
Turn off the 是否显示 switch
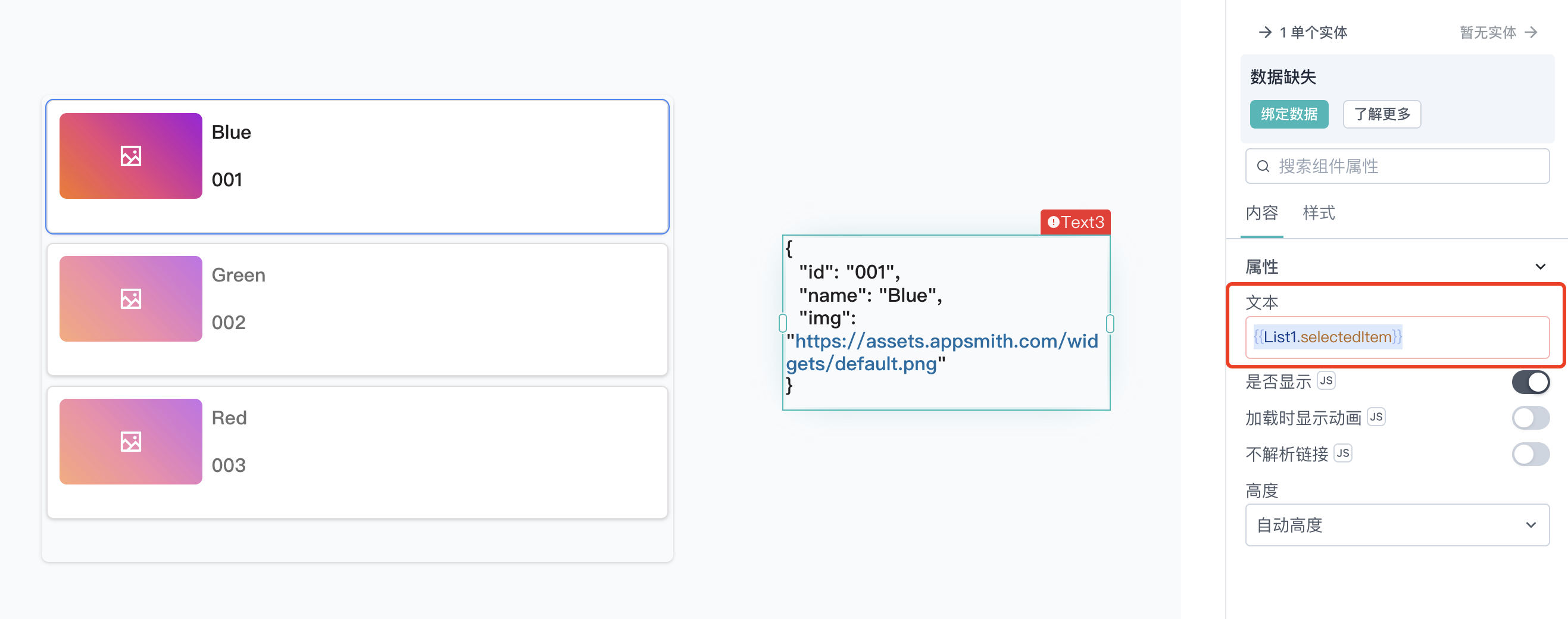point(1530,382)
